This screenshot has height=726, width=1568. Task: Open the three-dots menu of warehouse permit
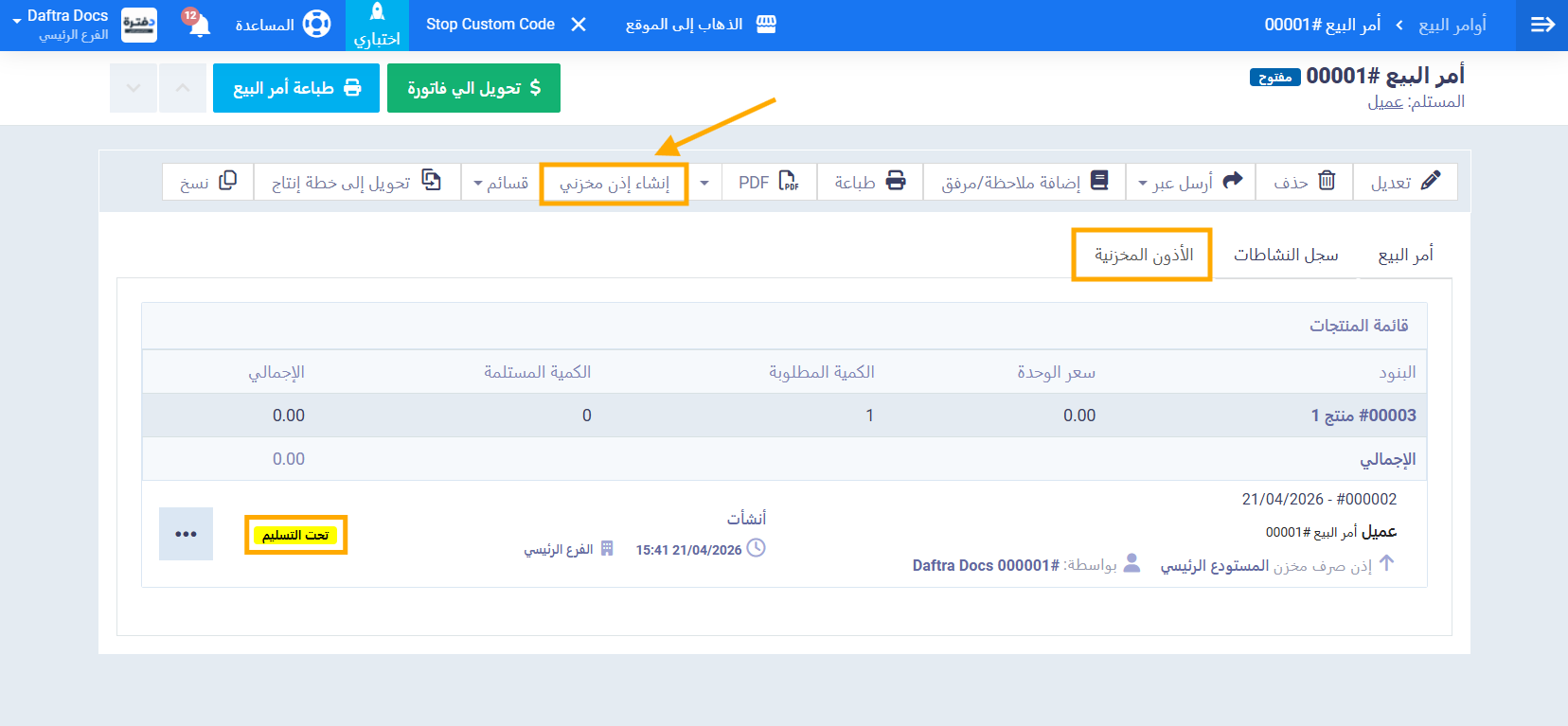tap(186, 534)
